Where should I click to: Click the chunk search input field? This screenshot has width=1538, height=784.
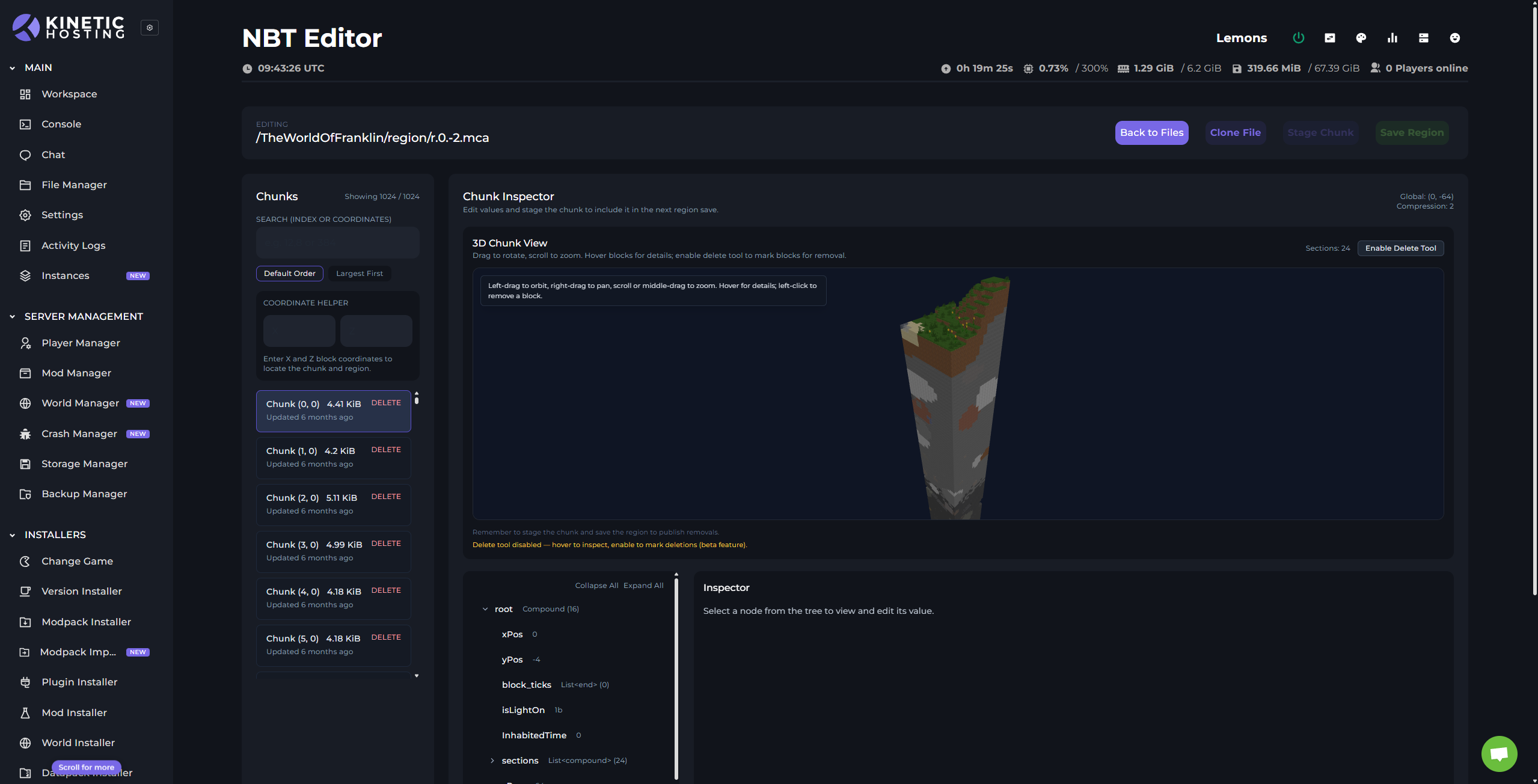[x=337, y=243]
